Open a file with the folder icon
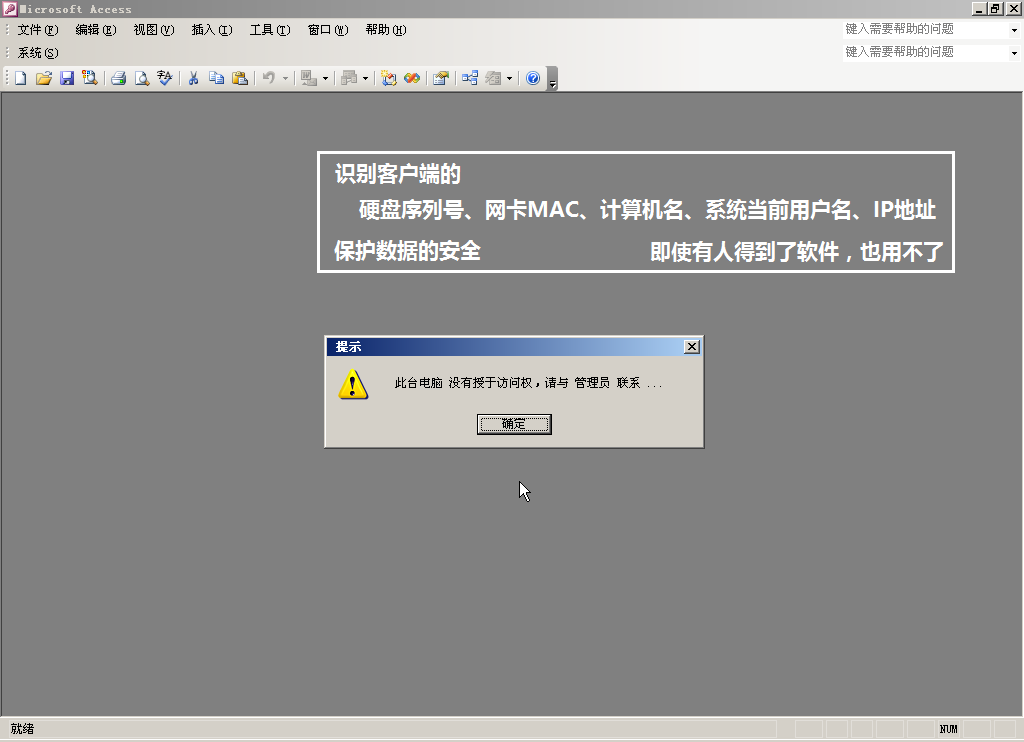The width and height of the screenshot is (1024, 742). tap(43, 78)
